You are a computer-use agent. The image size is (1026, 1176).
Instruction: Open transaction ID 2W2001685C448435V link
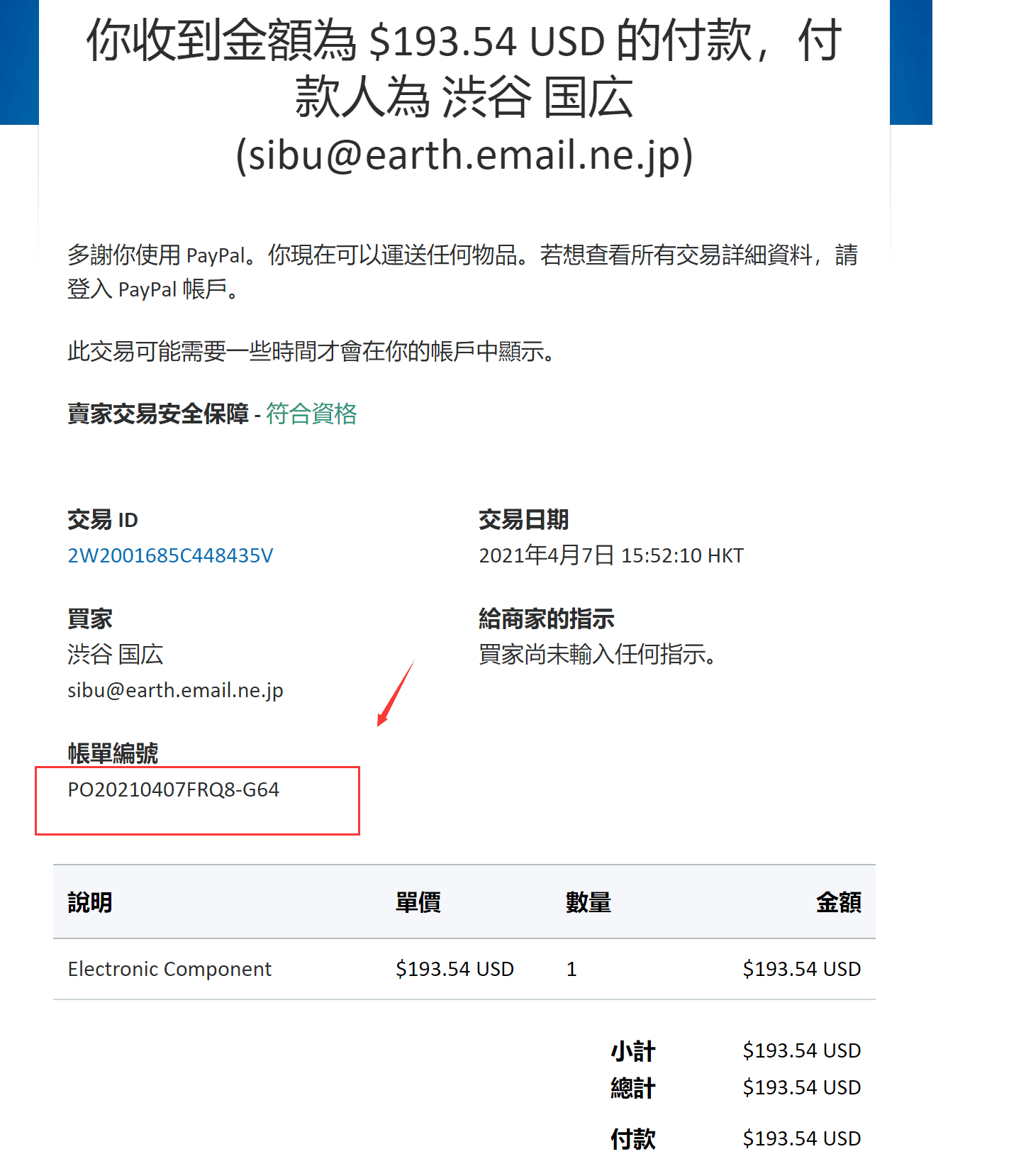click(x=170, y=555)
